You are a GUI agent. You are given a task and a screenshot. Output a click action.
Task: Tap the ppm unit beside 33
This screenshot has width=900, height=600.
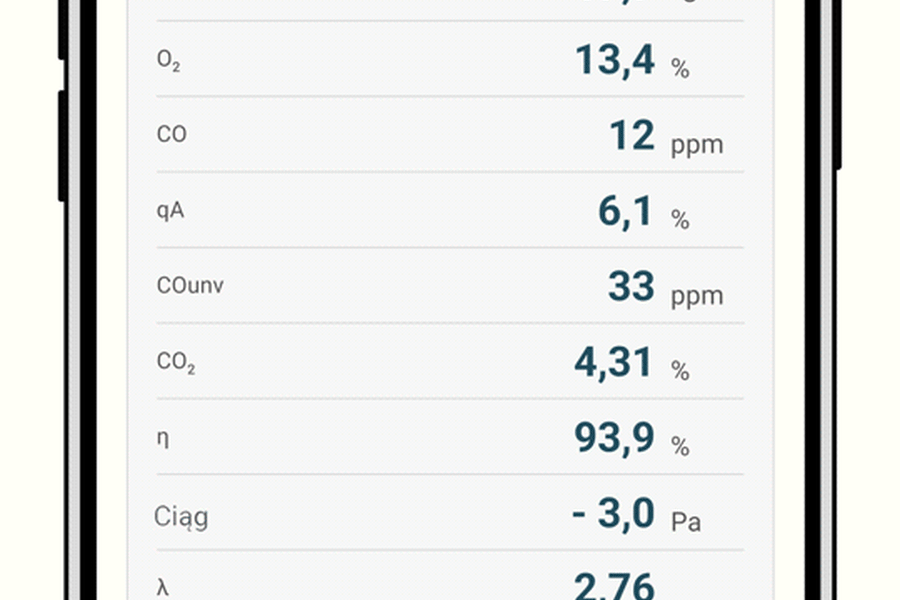click(696, 297)
